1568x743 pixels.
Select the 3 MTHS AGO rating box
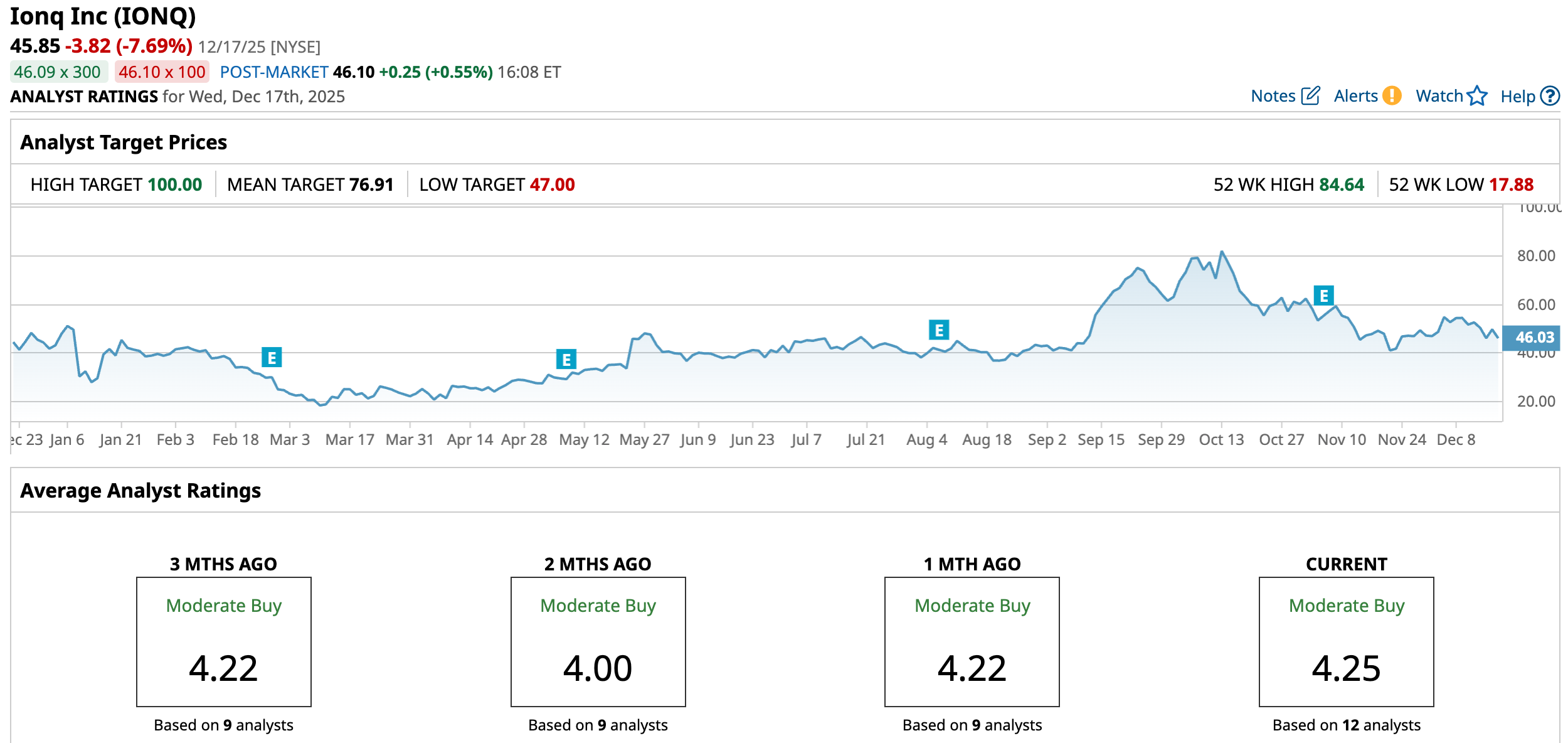click(x=224, y=641)
